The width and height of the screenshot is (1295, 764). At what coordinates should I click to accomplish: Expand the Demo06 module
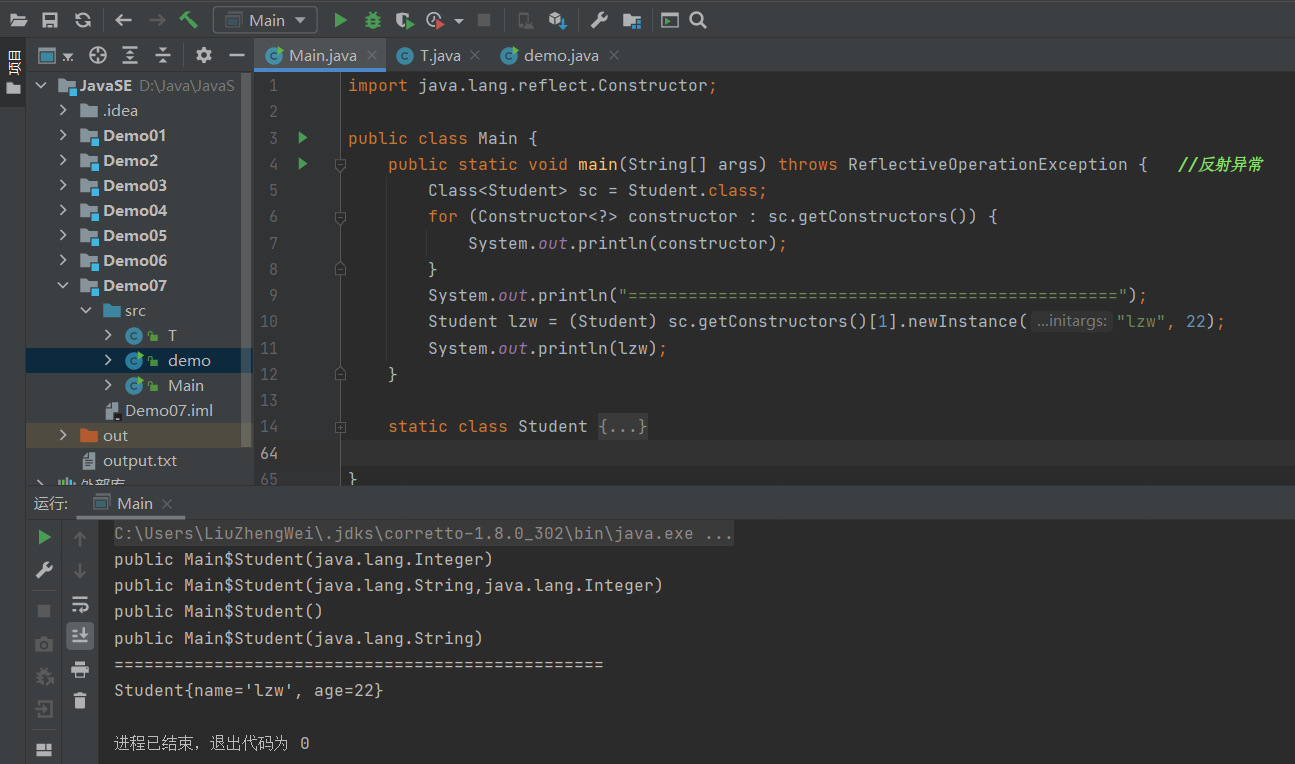[x=64, y=261]
